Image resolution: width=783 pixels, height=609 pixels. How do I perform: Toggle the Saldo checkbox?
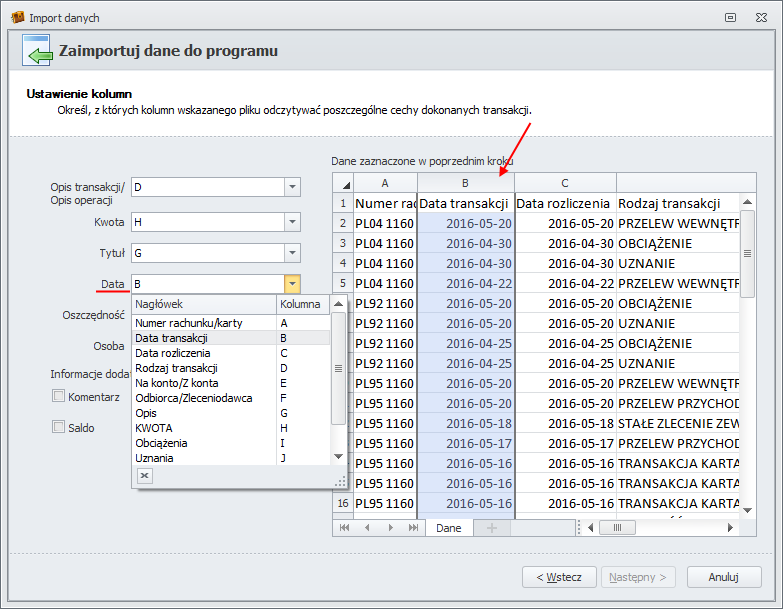[58, 427]
